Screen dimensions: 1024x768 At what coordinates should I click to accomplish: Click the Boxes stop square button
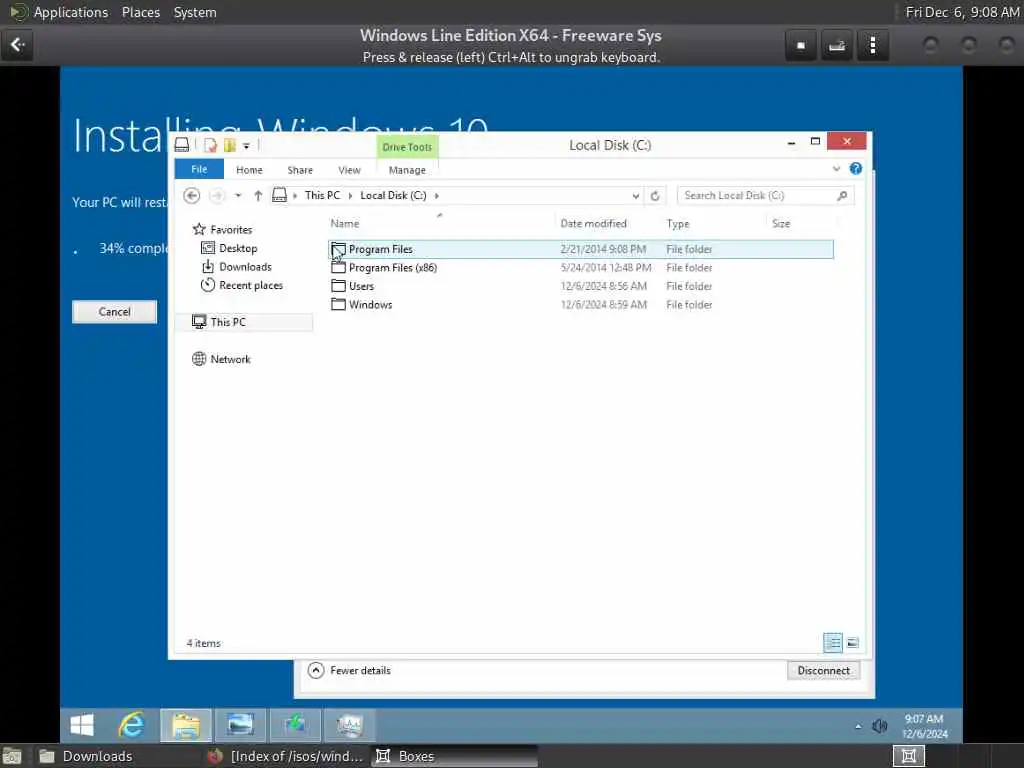(801, 45)
